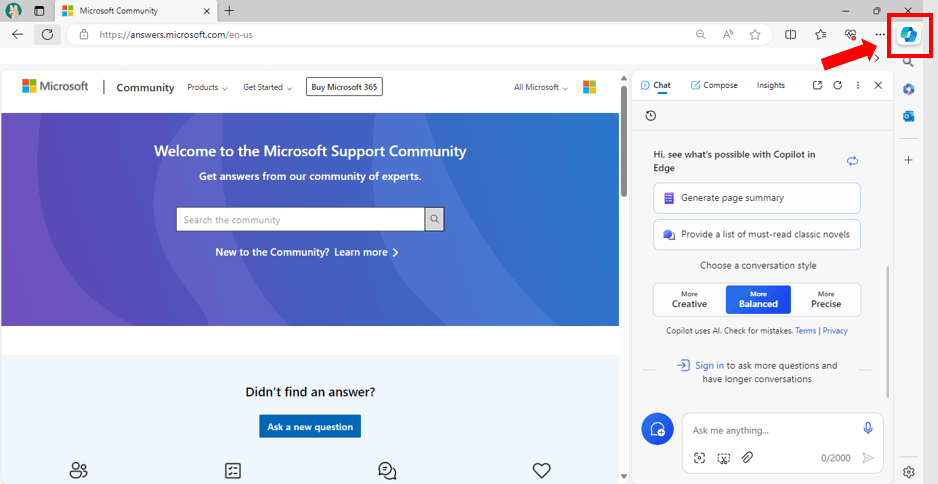Open Copilot Terms link
This screenshot has height=484, width=938.
click(805, 331)
